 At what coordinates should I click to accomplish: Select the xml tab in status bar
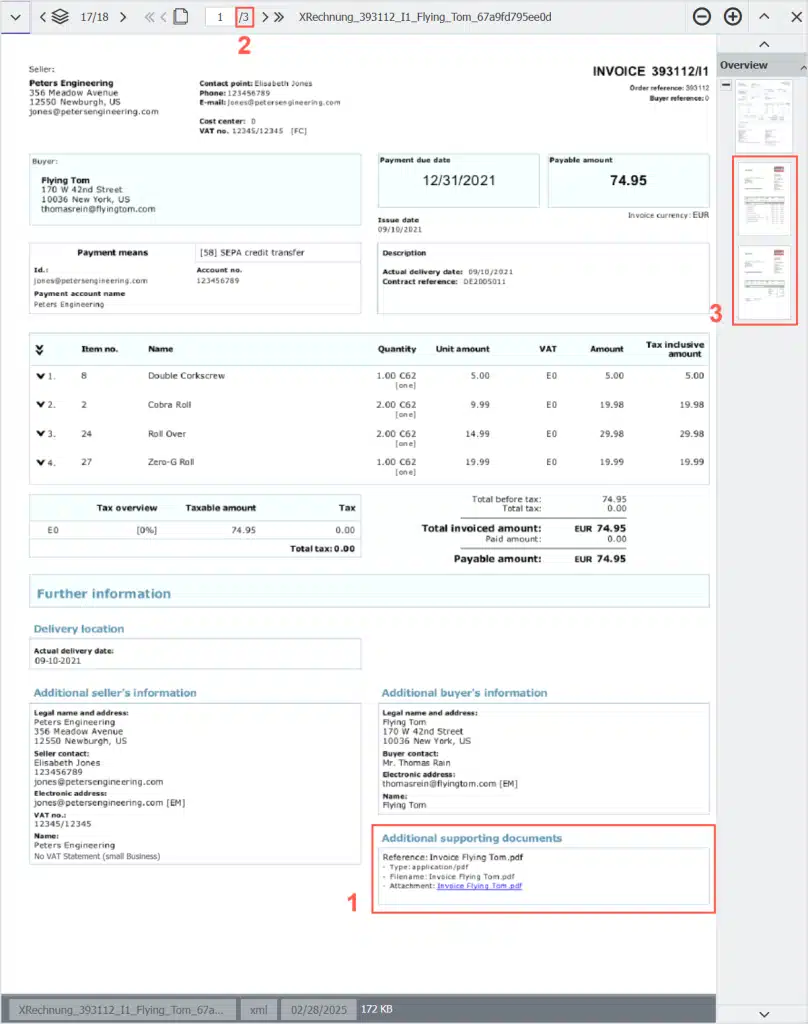(260, 1010)
